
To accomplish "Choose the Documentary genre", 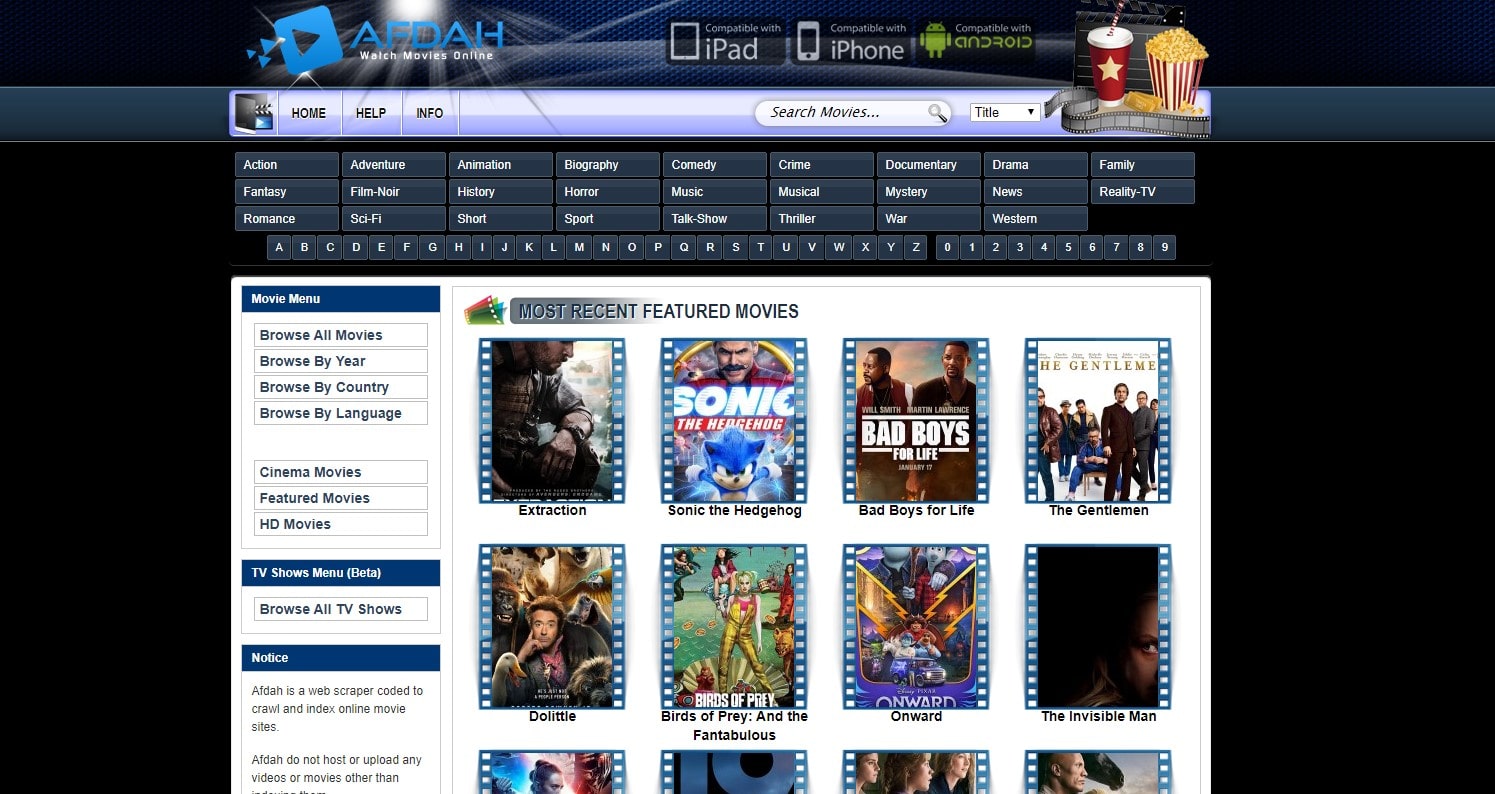I will coord(929,165).
